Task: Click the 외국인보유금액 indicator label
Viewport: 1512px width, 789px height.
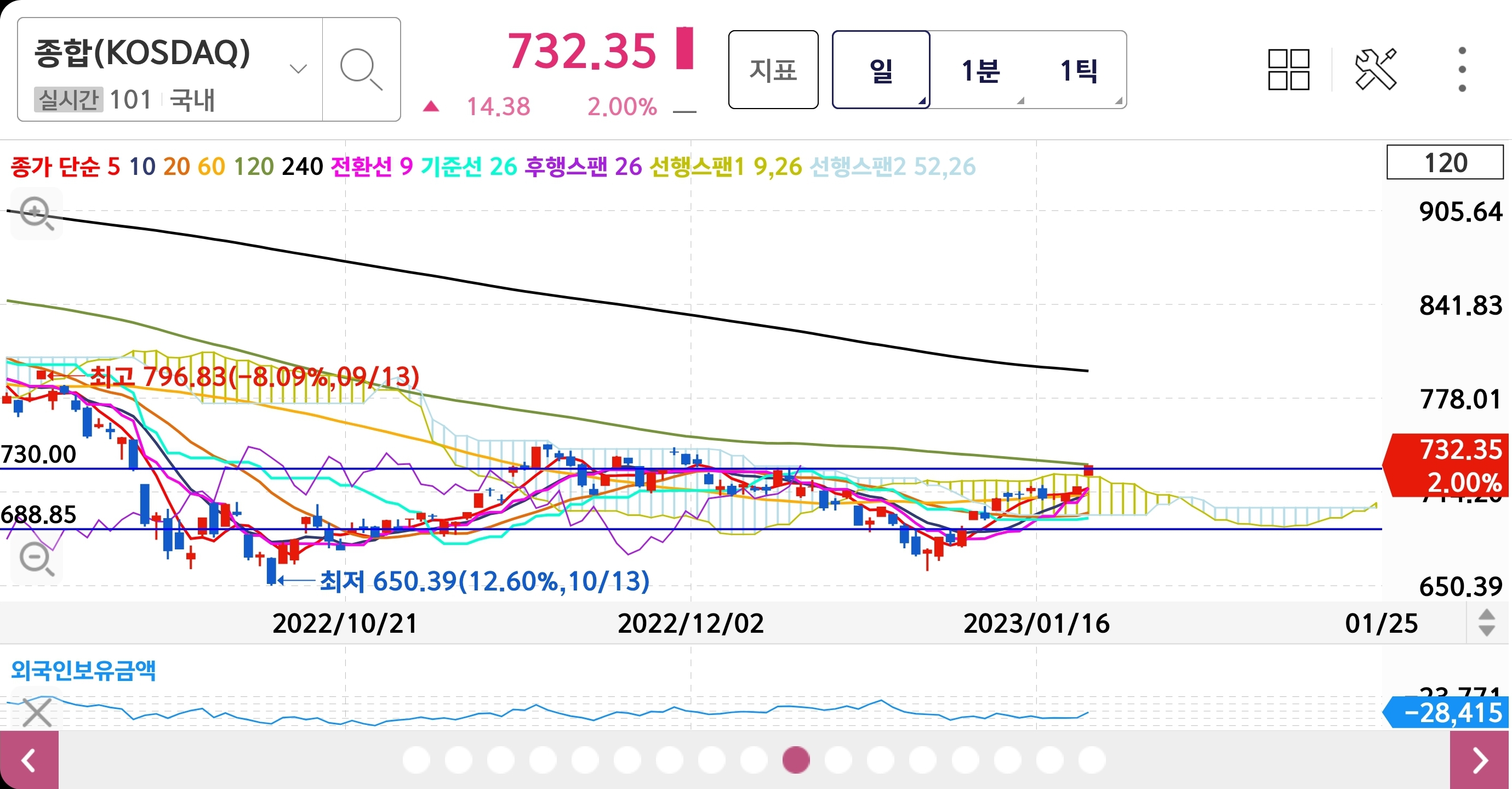Action: click(x=83, y=670)
